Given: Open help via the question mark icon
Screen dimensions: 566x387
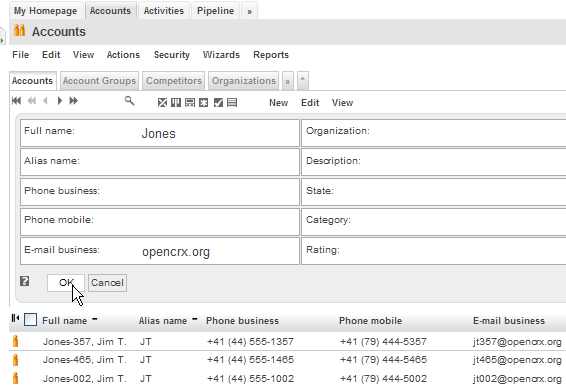Looking at the screenshot, I should (25, 281).
